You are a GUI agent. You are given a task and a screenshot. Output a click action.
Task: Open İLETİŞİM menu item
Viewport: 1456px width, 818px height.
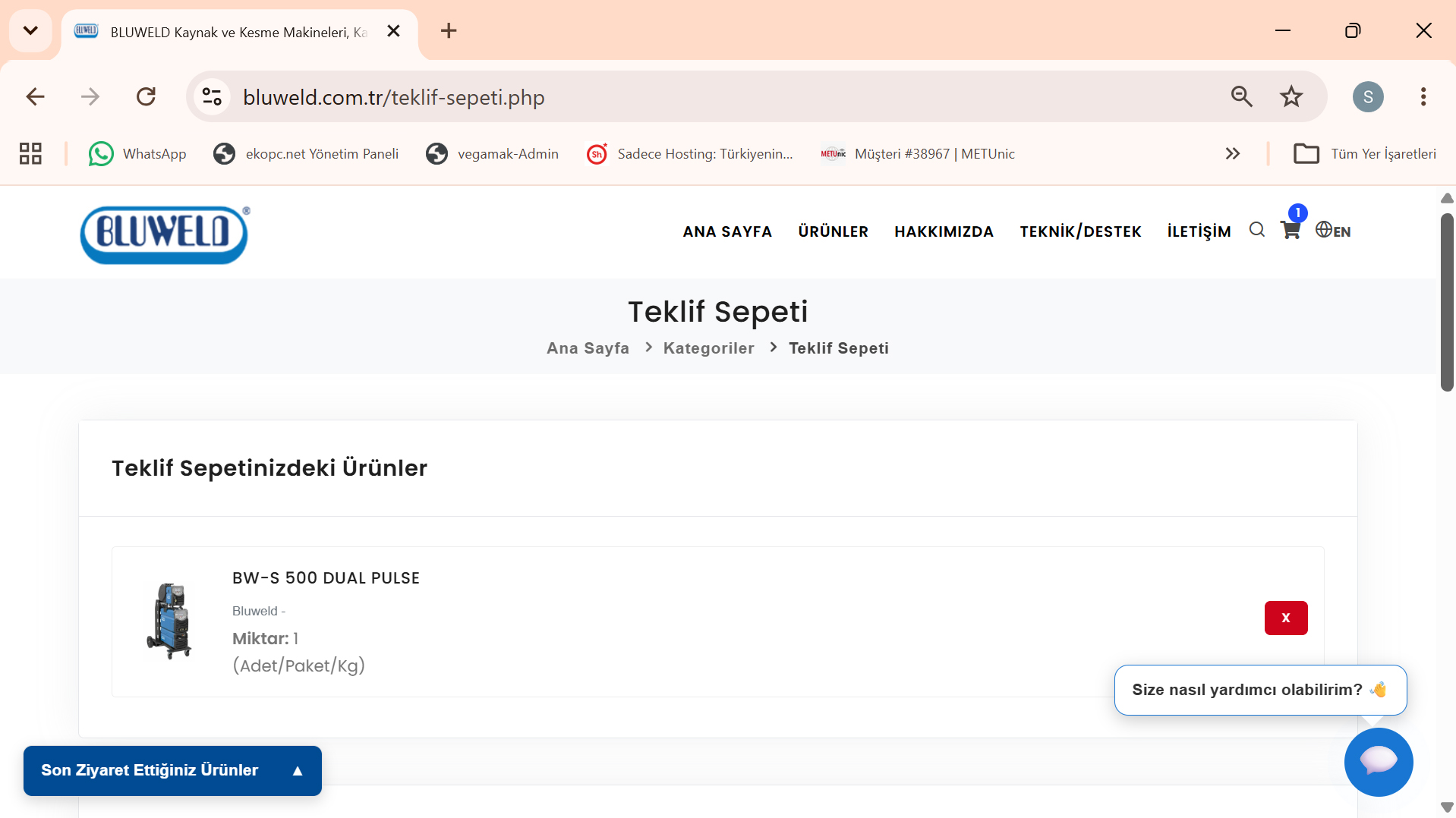[x=1199, y=232]
